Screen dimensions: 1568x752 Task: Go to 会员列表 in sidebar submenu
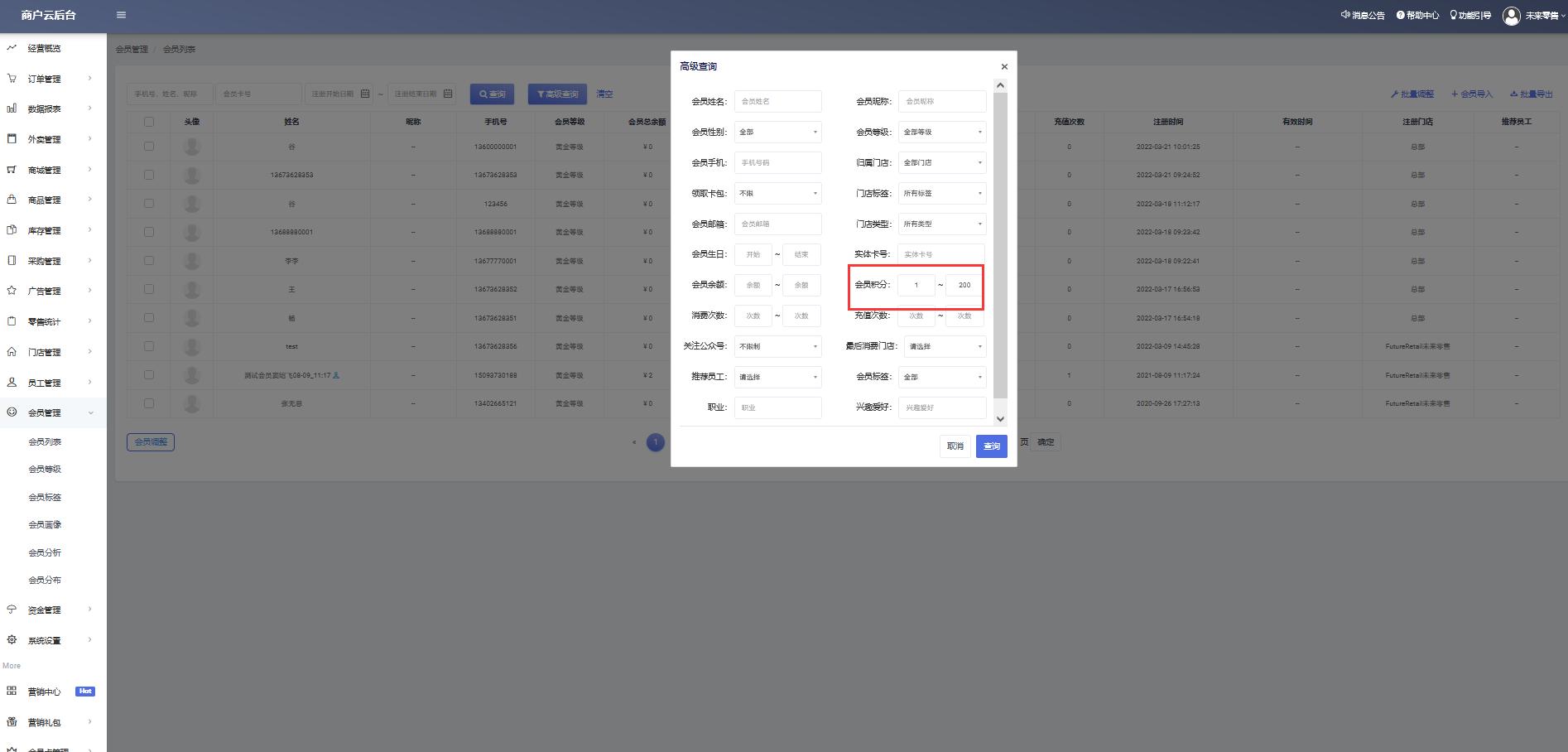click(45, 441)
